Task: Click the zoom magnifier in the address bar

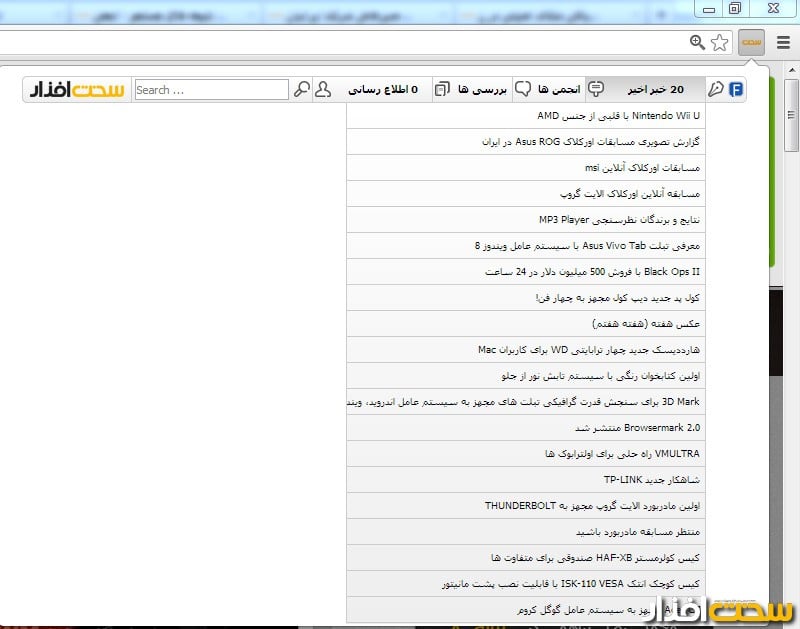Action: [x=699, y=42]
